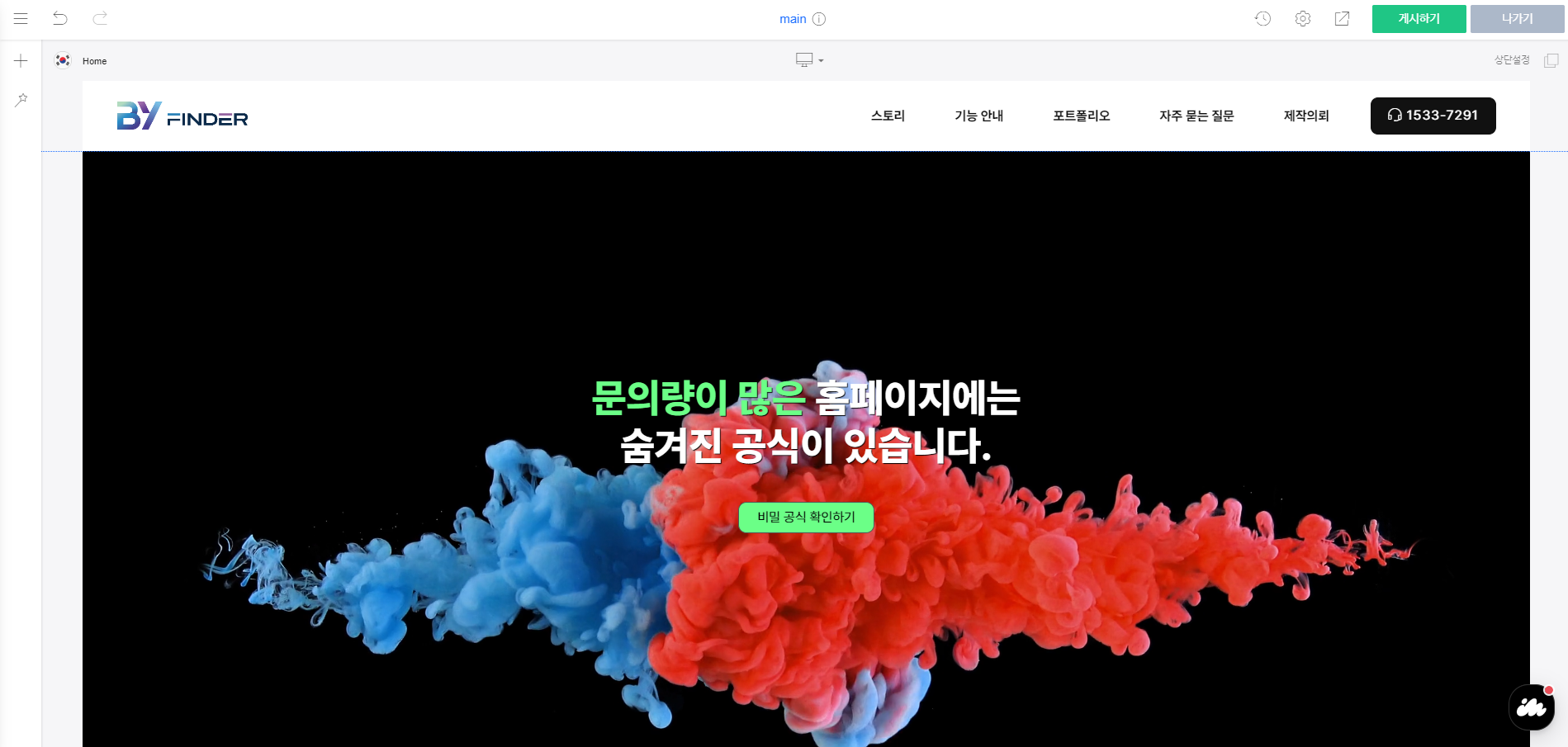
Task: Open the preview in new window icon
Action: (1343, 18)
